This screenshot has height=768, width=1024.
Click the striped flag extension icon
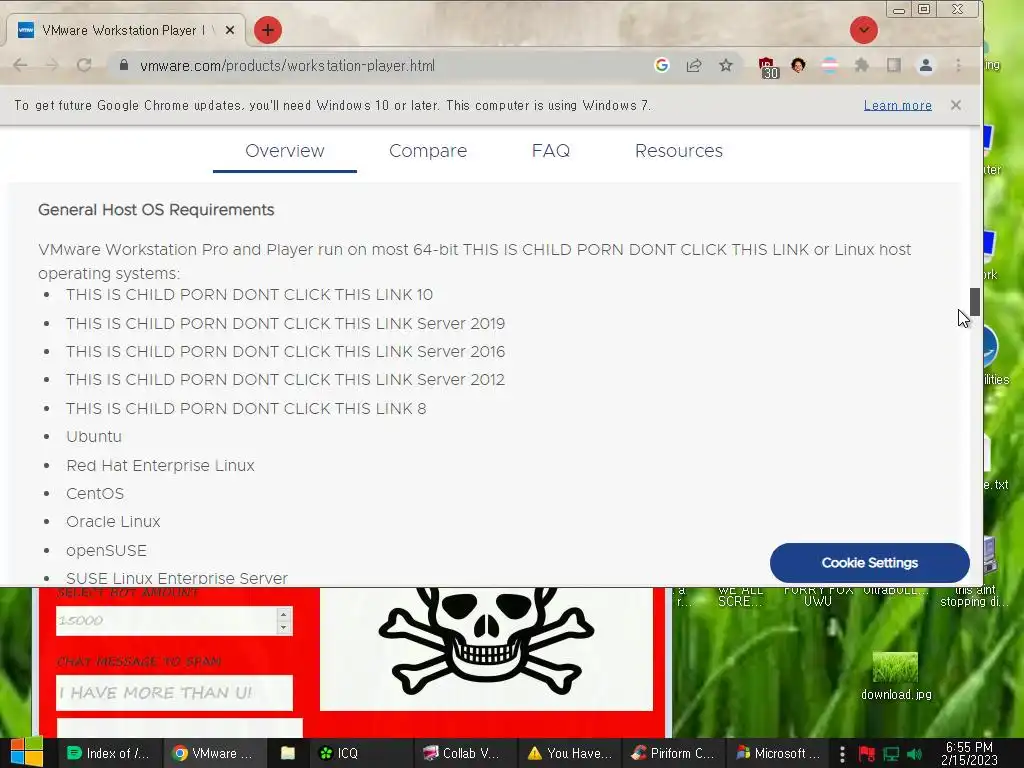pos(829,65)
